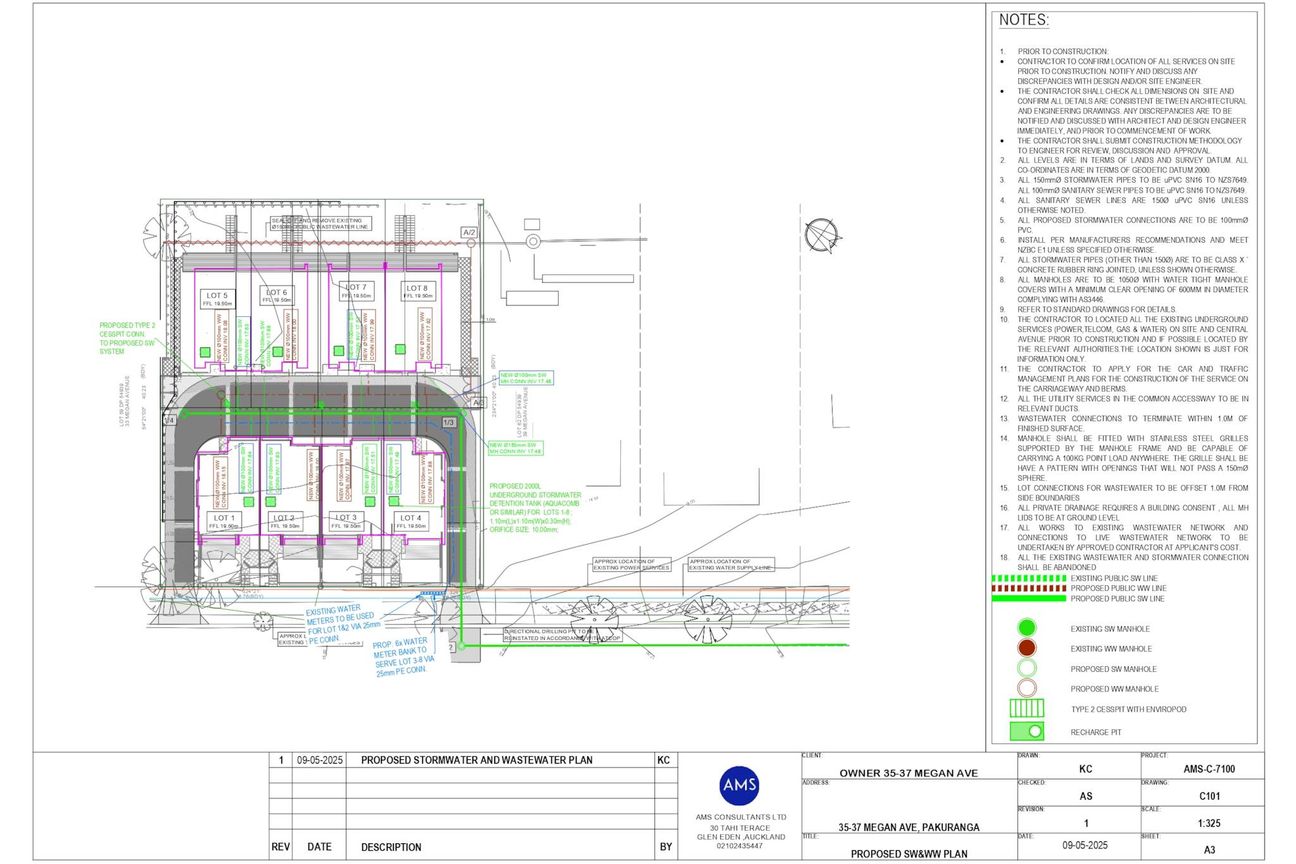This screenshot has width=1296, height=864.
Task: Click the Existing WW Manhole legend symbol
Action: 1026,648
